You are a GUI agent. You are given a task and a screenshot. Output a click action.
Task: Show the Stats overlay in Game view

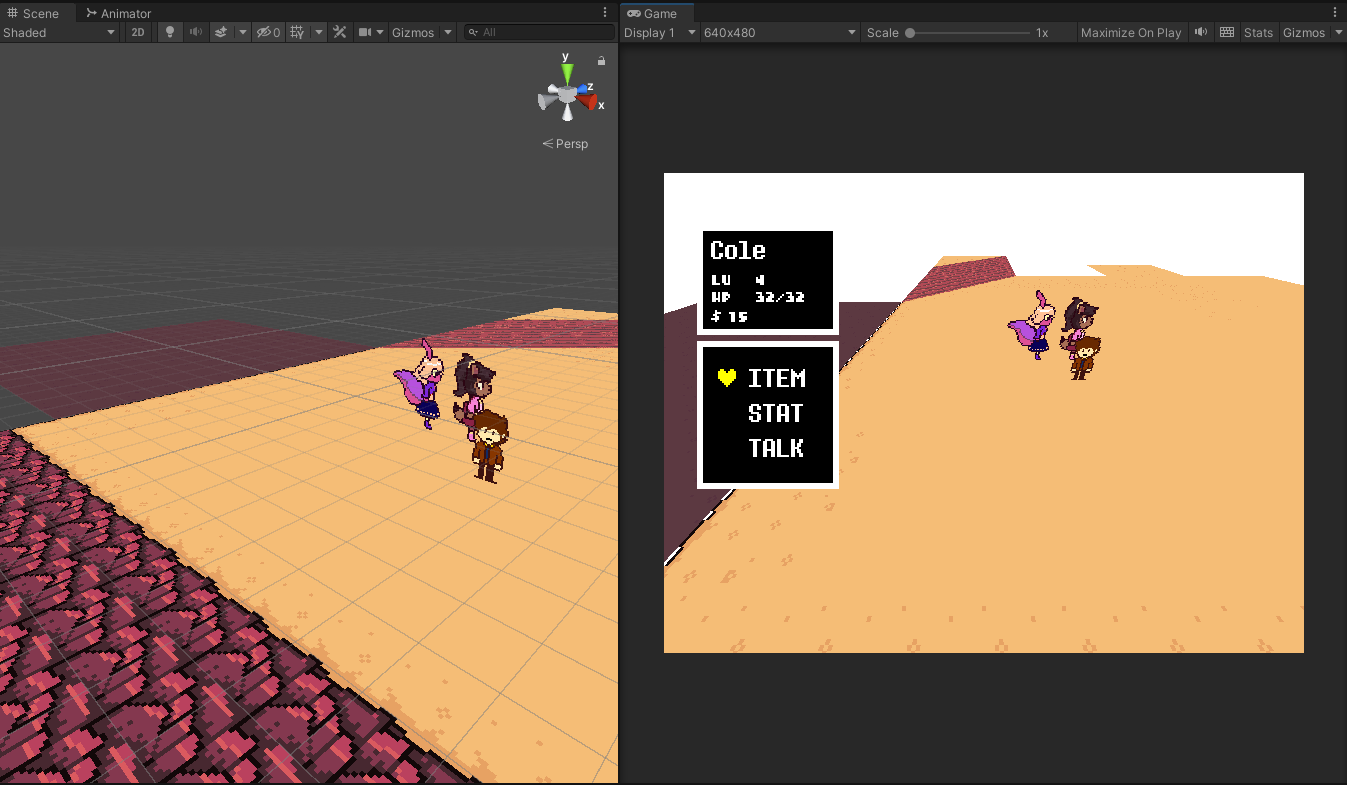1258,32
